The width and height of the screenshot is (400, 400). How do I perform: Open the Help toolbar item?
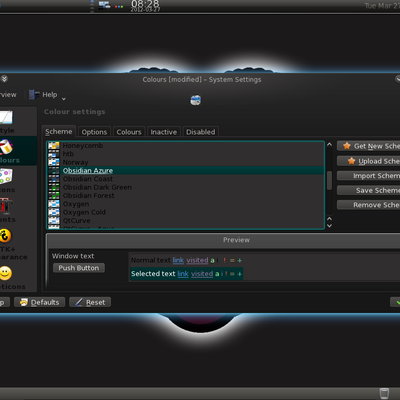[x=43, y=95]
